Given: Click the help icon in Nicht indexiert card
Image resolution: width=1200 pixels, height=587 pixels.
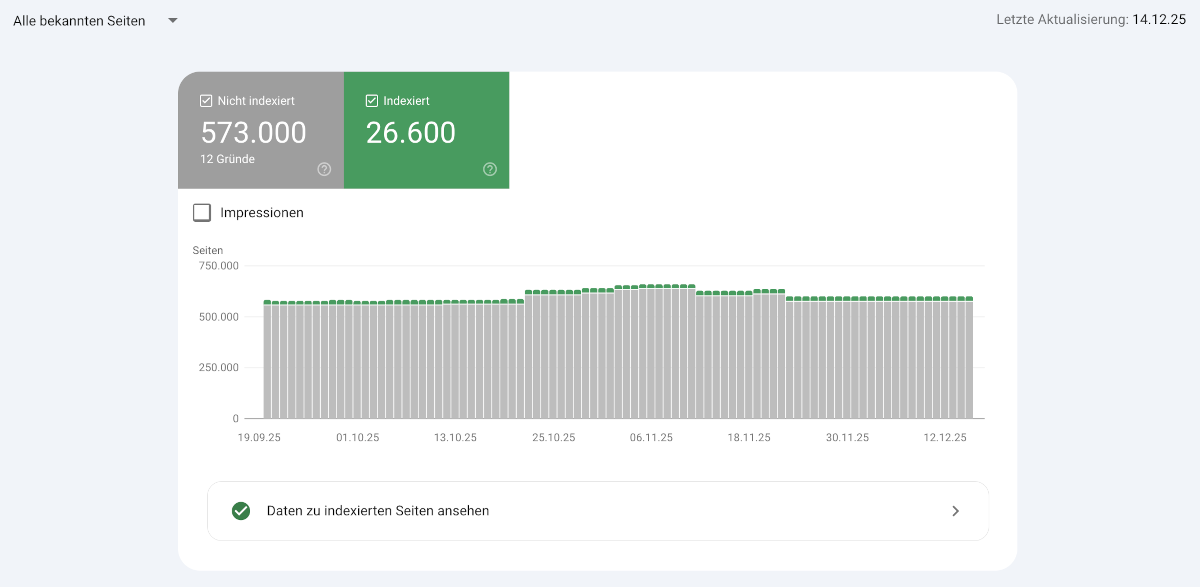Looking at the screenshot, I should point(324,169).
